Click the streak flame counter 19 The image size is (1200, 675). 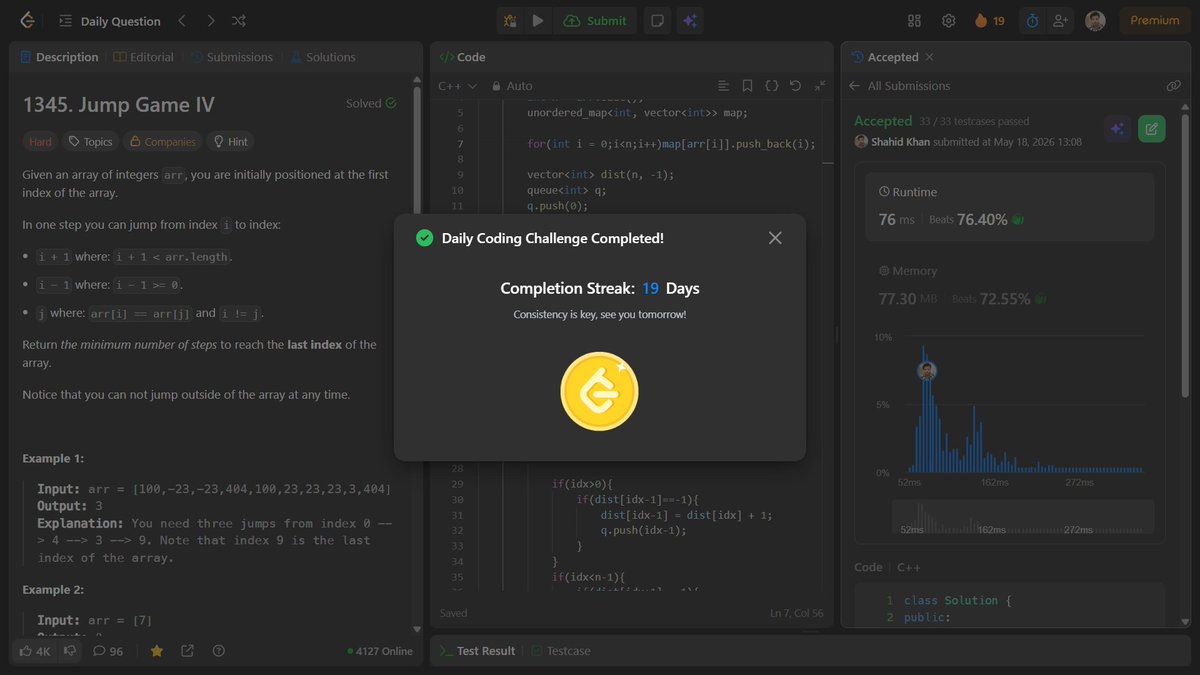point(989,21)
